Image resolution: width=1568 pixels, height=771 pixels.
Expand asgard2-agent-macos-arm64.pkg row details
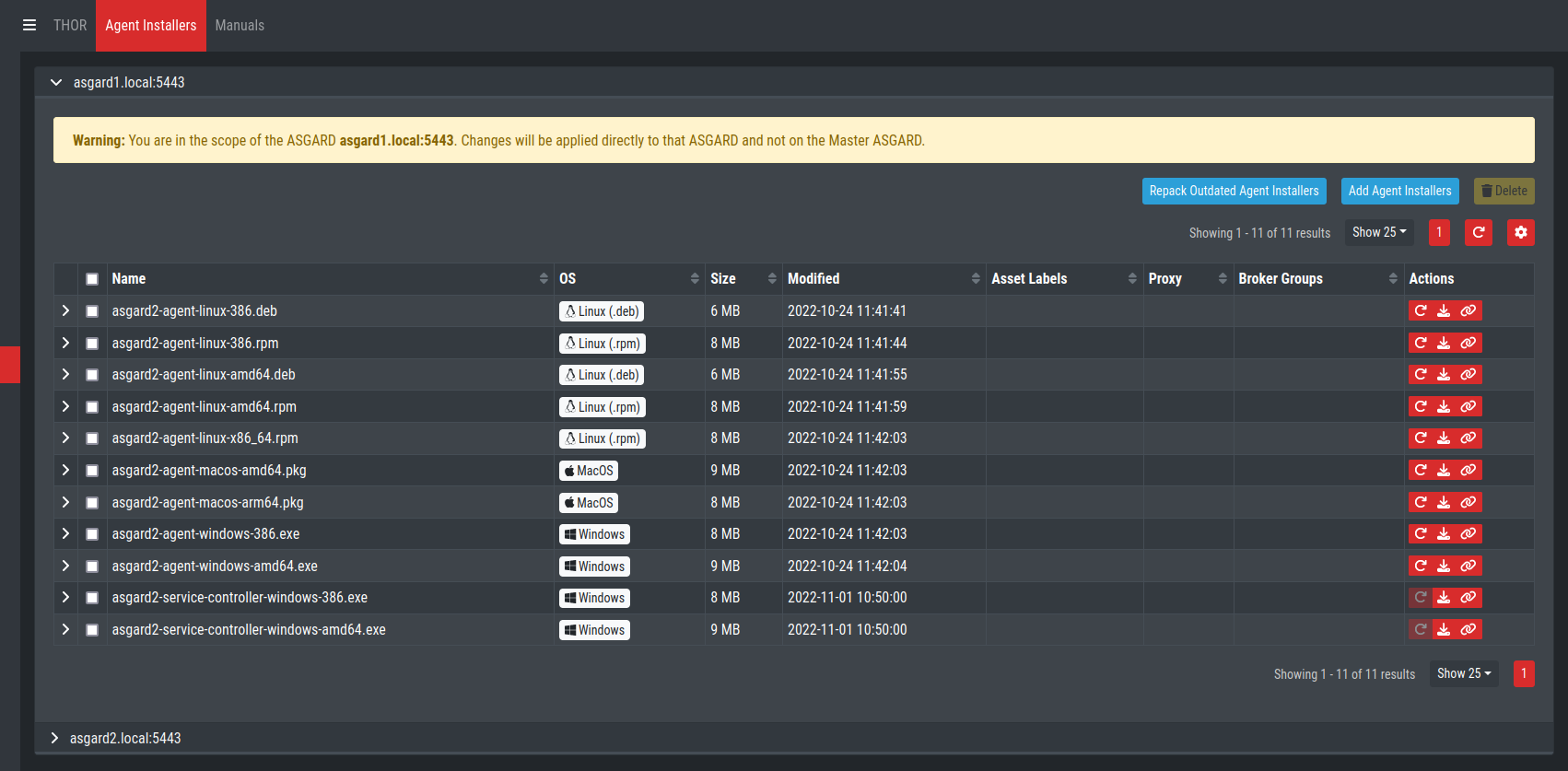pyautogui.click(x=65, y=503)
